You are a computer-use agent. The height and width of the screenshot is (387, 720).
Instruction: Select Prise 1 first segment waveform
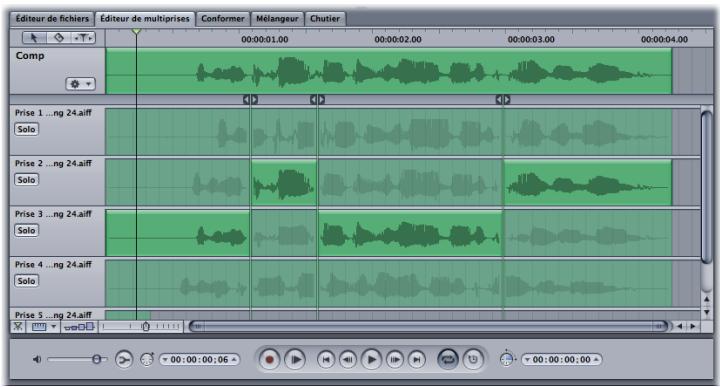(x=178, y=132)
